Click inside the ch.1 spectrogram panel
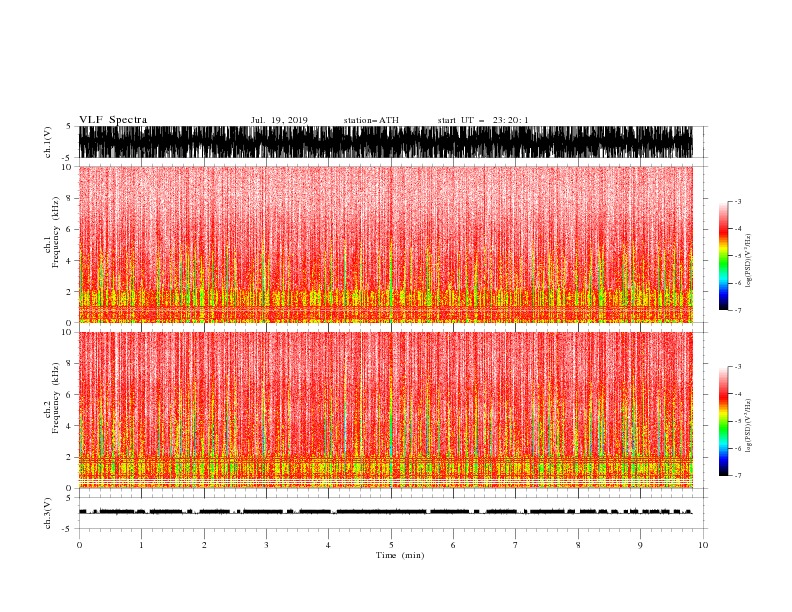Image resolution: width=792 pixels, height=612 pixels. coord(386,244)
